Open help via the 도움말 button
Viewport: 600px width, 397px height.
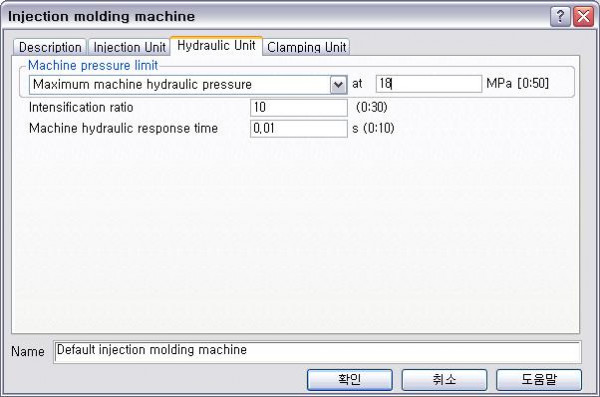(x=539, y=379)
